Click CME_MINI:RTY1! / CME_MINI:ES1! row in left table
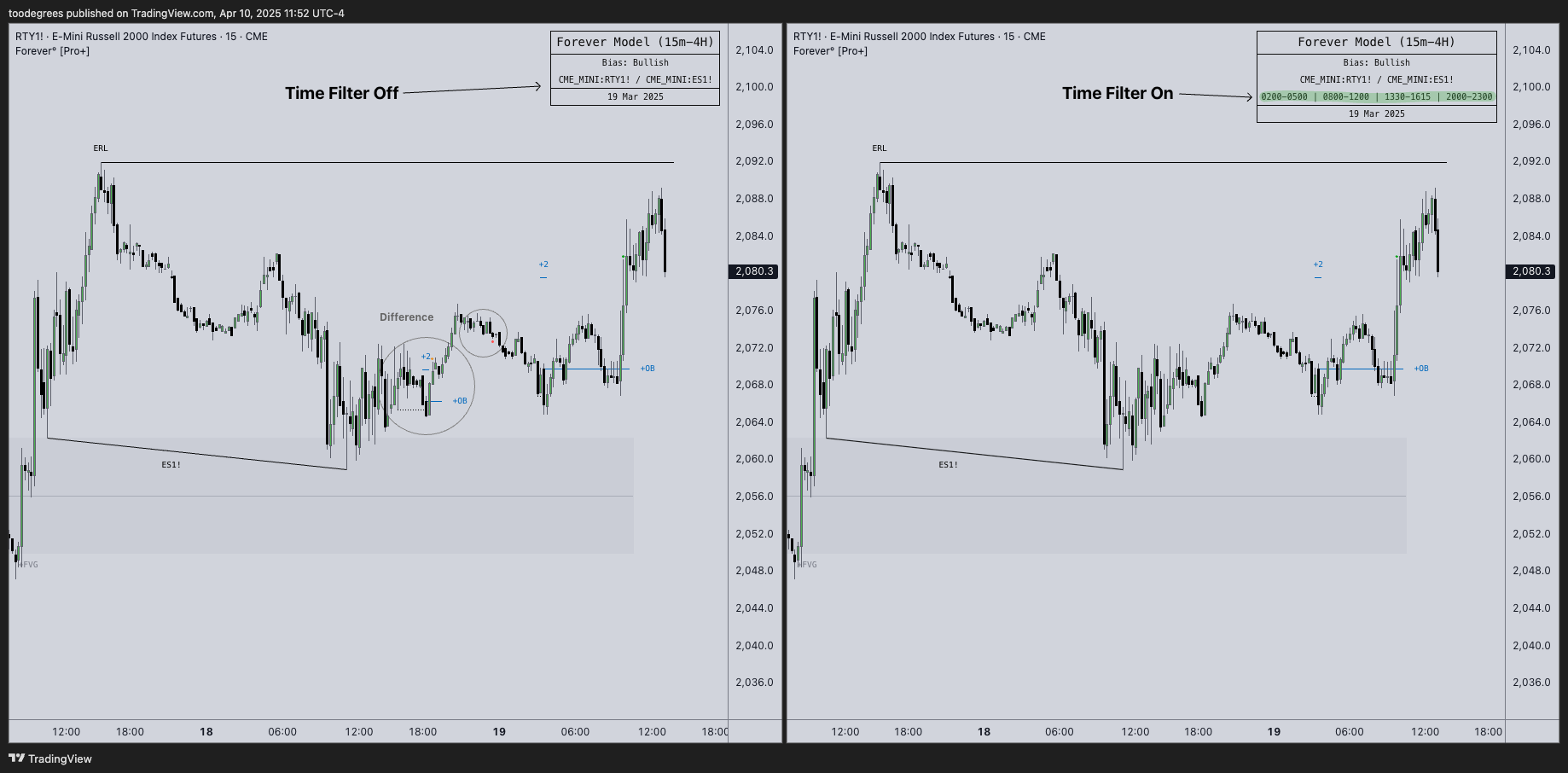This screenshot has height=773, width=1568. pos(635,79)
